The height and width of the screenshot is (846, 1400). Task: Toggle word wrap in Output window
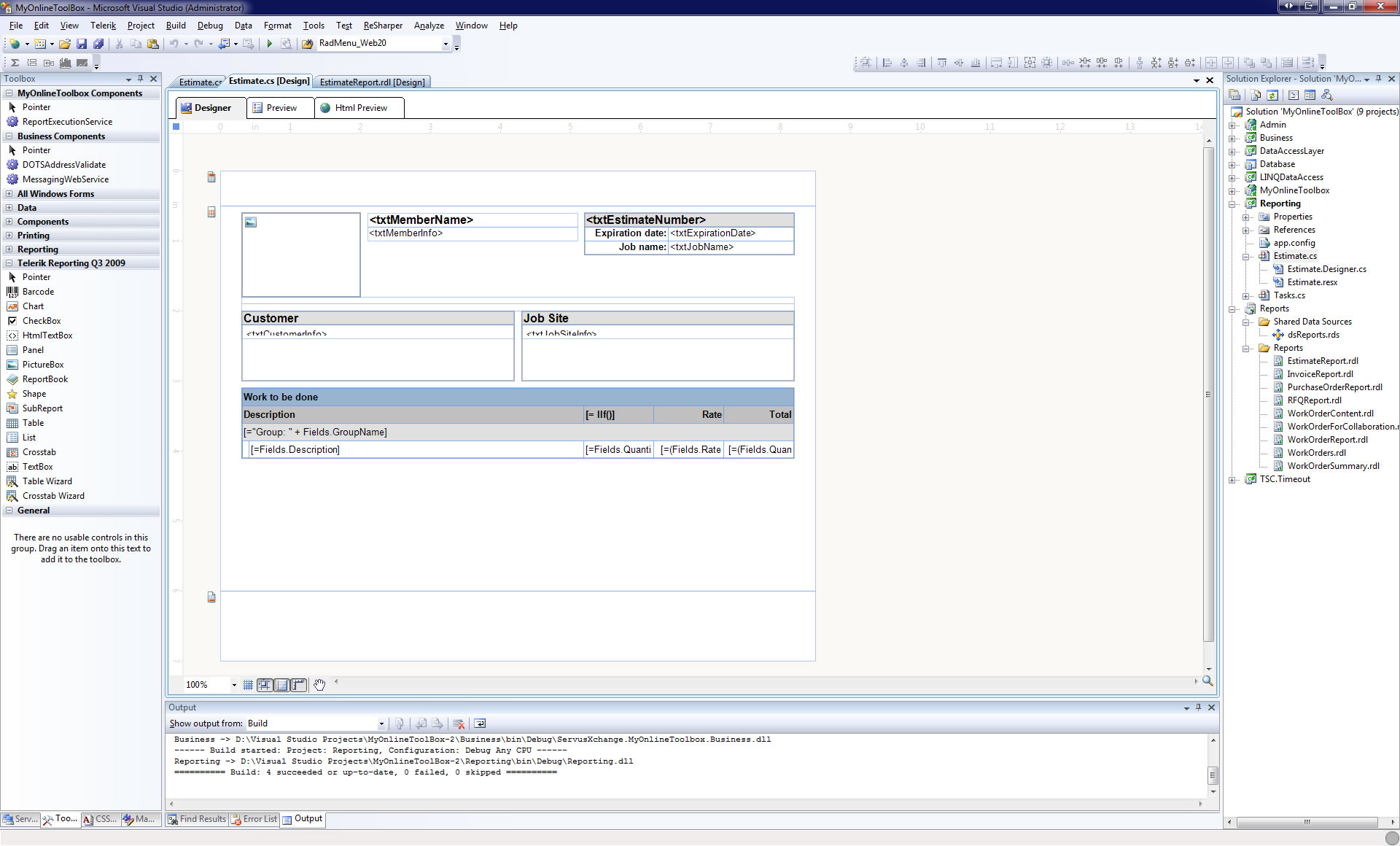tap(480, 723)
